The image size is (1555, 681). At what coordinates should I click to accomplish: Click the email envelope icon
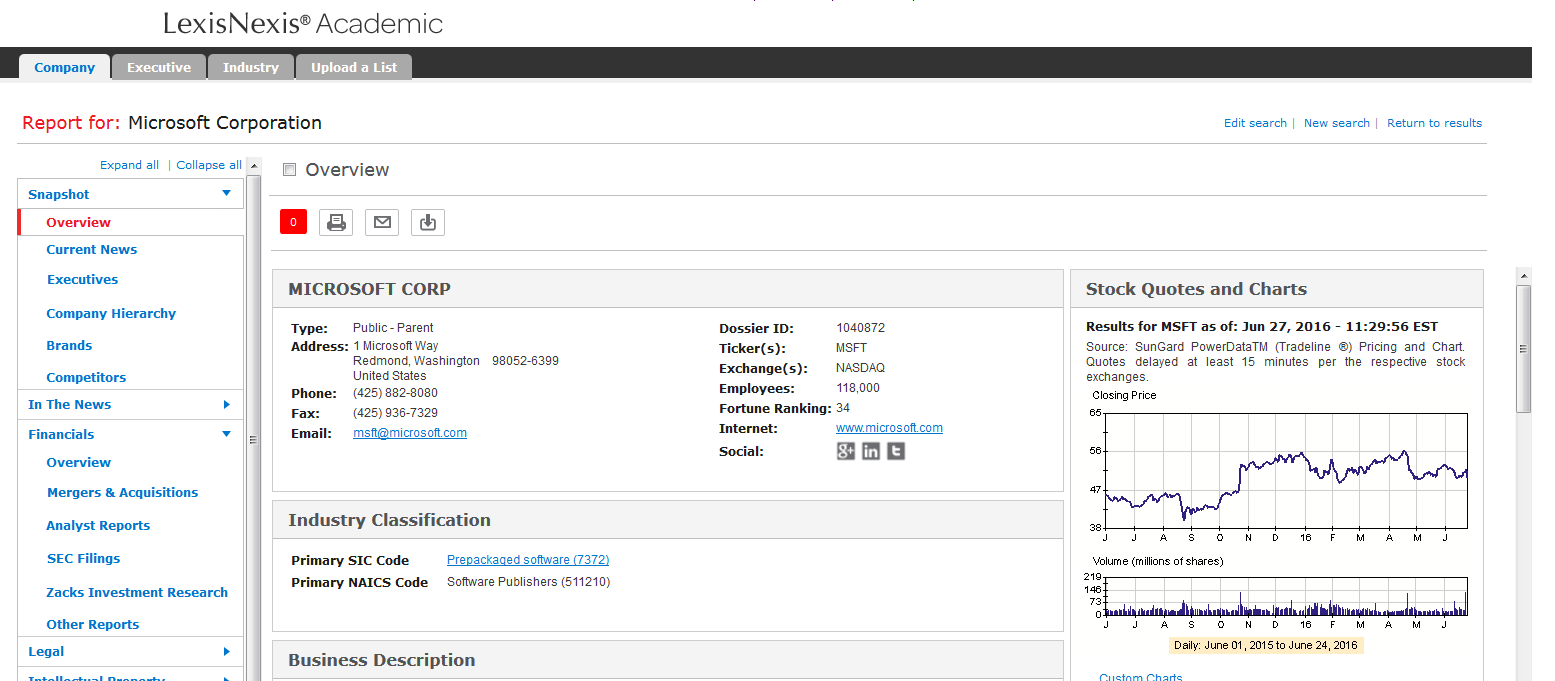coord(382,222)
